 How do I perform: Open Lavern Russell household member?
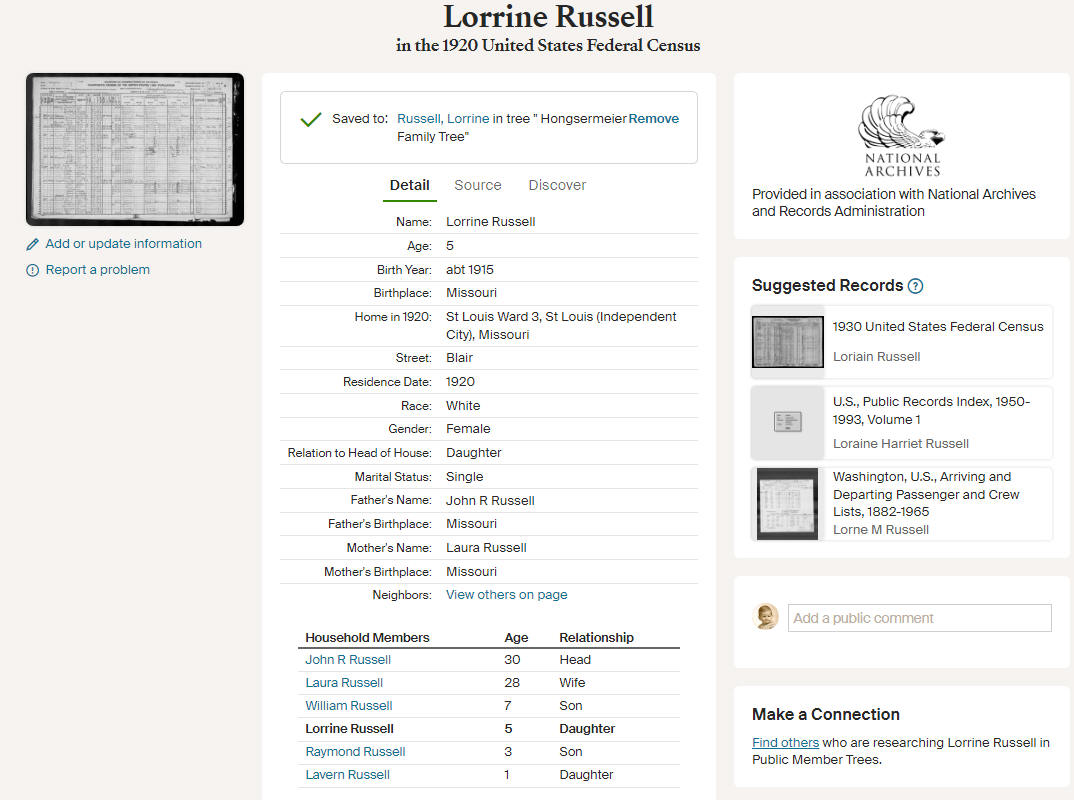(x=347, y=775)
